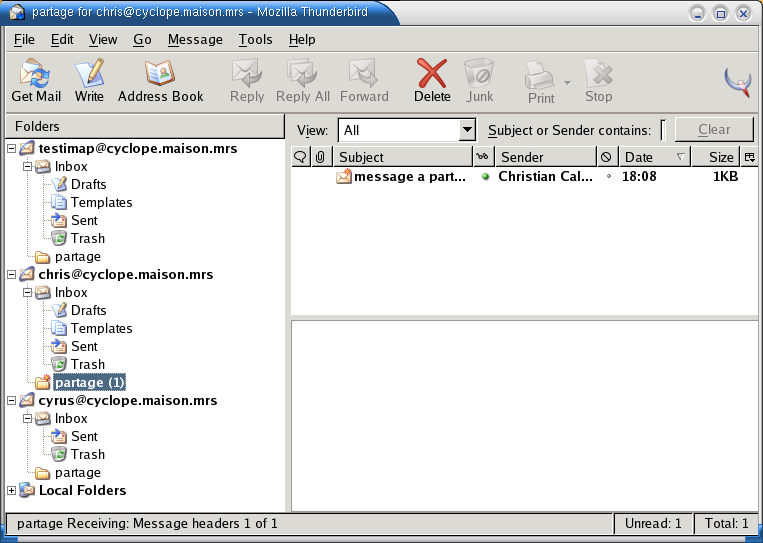Toggle junk status dot on message row
The width and height of the screenshot is (763, 543).
coord(608,177)
